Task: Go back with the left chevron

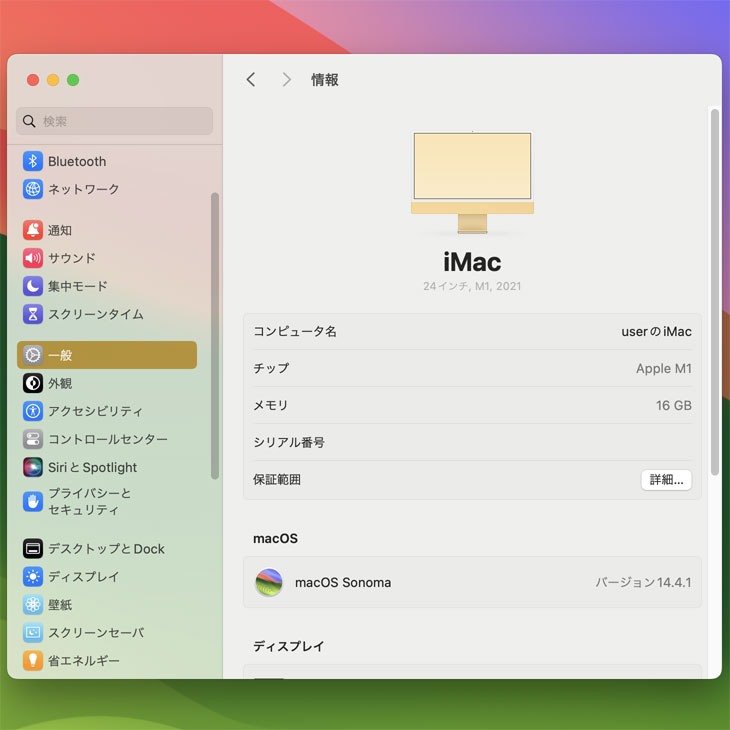Action: pos(251,80)
